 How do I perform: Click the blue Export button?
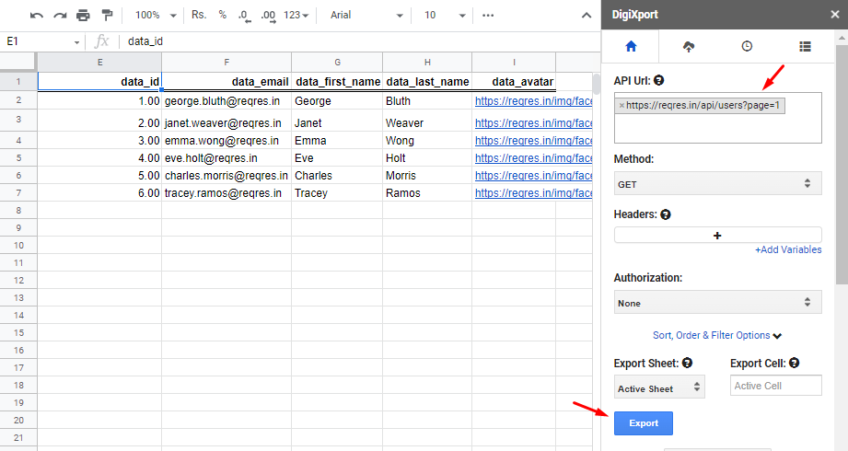coord(643,423)
